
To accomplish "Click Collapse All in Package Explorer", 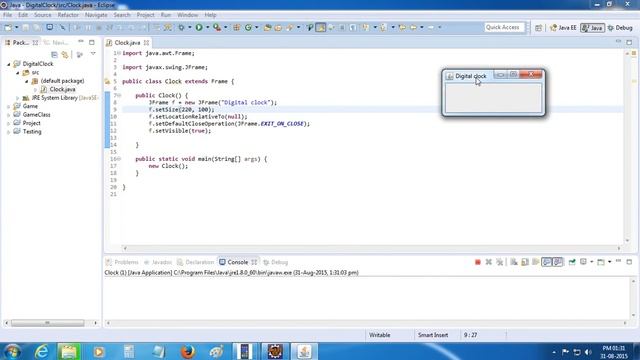I will pyautogui.click(x=54, y=55).
